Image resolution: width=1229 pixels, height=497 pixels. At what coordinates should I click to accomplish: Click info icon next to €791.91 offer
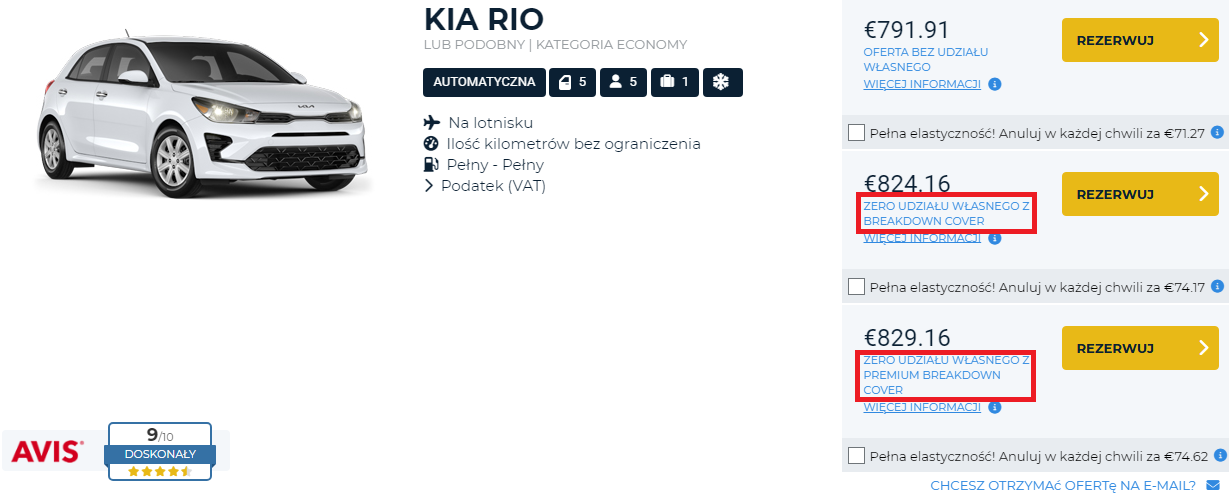[x=995, y=84]
